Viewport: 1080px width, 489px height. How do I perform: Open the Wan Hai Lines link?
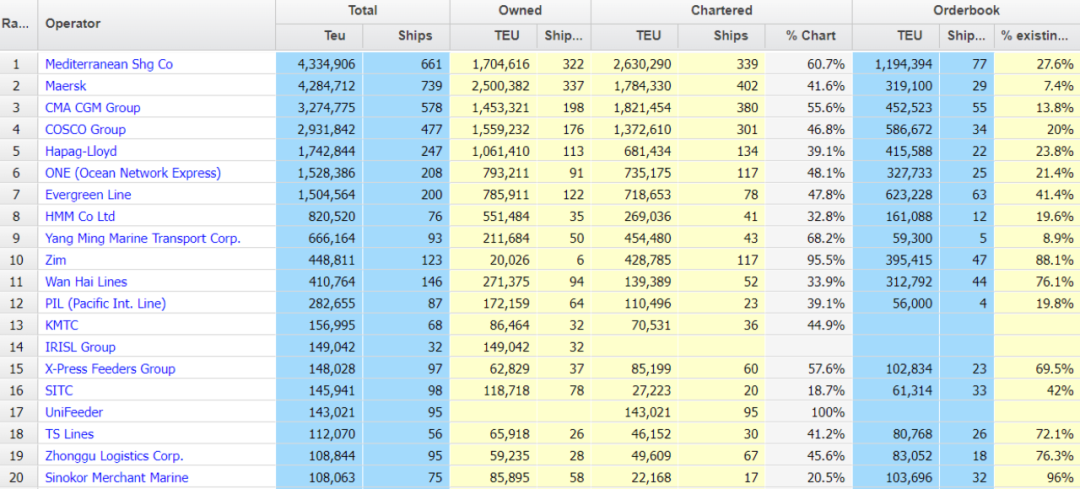[86, 282]
